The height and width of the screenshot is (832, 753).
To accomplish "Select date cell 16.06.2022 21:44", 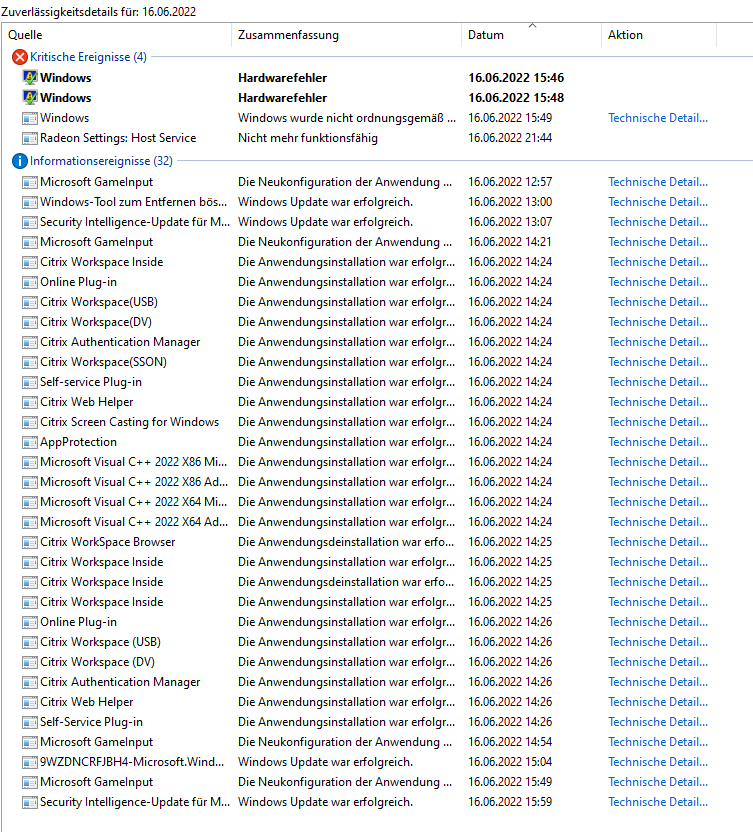I will pyautogui.click(x=510, y=138).
